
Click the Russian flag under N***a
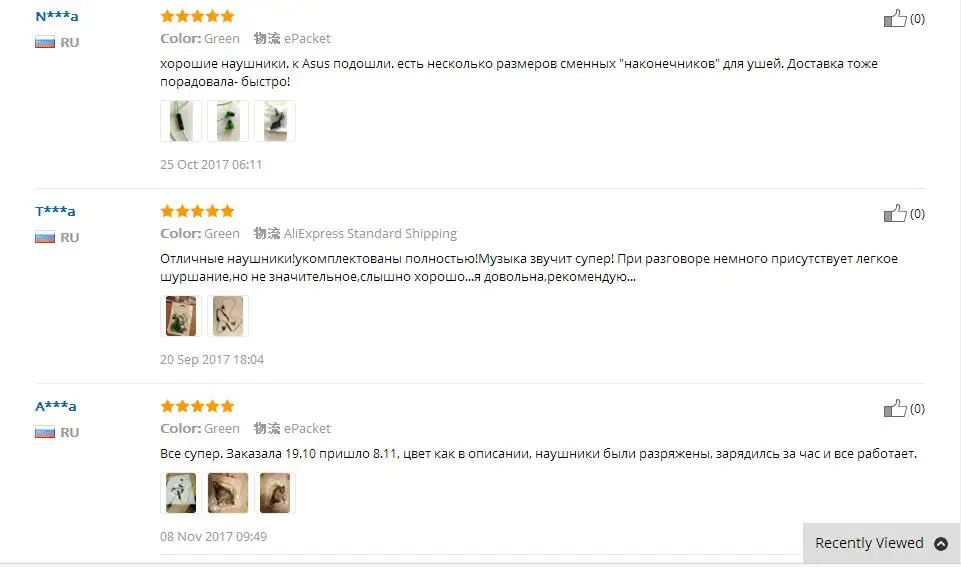tap(45, 42)
